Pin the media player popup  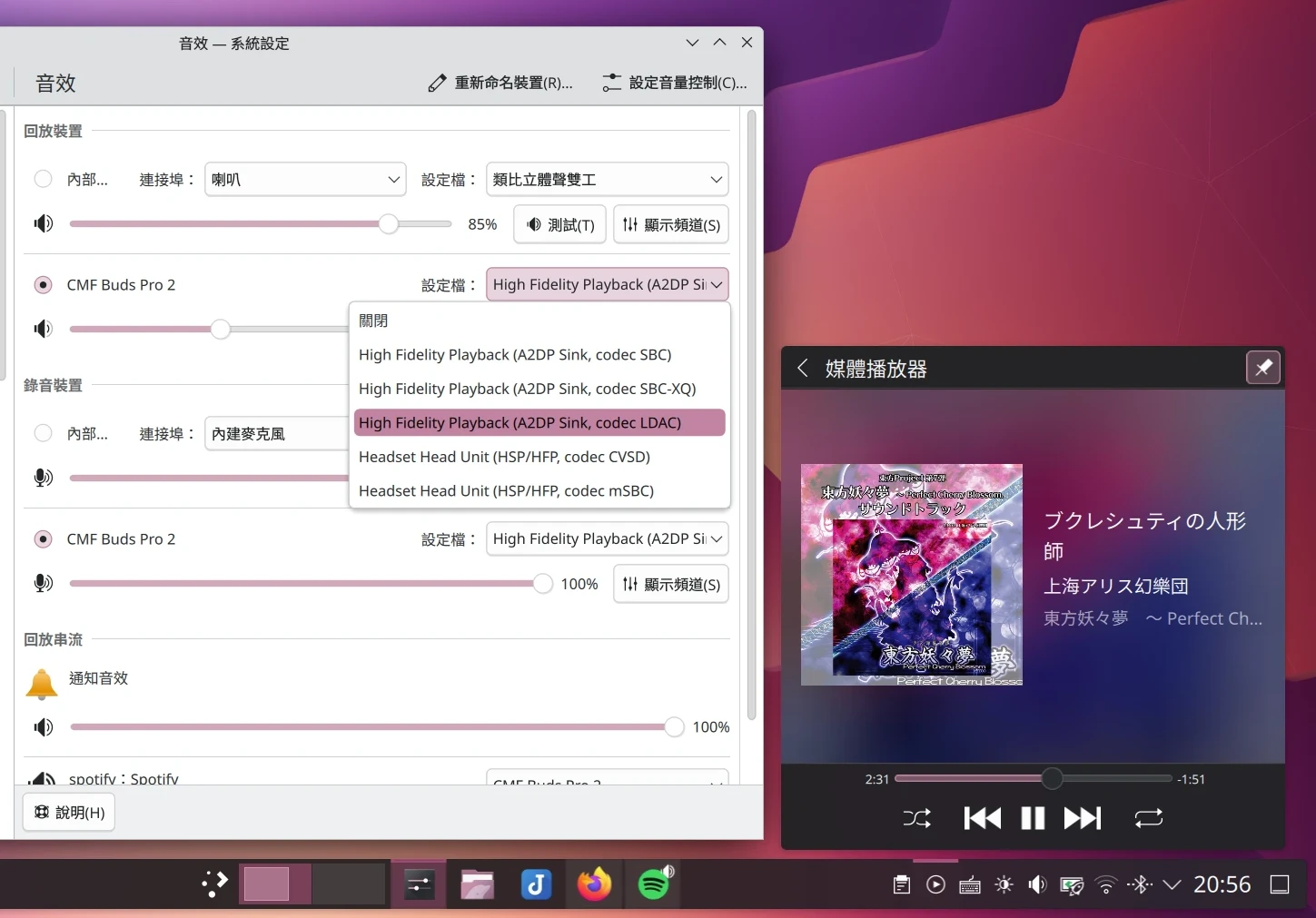pos(1262,368)
